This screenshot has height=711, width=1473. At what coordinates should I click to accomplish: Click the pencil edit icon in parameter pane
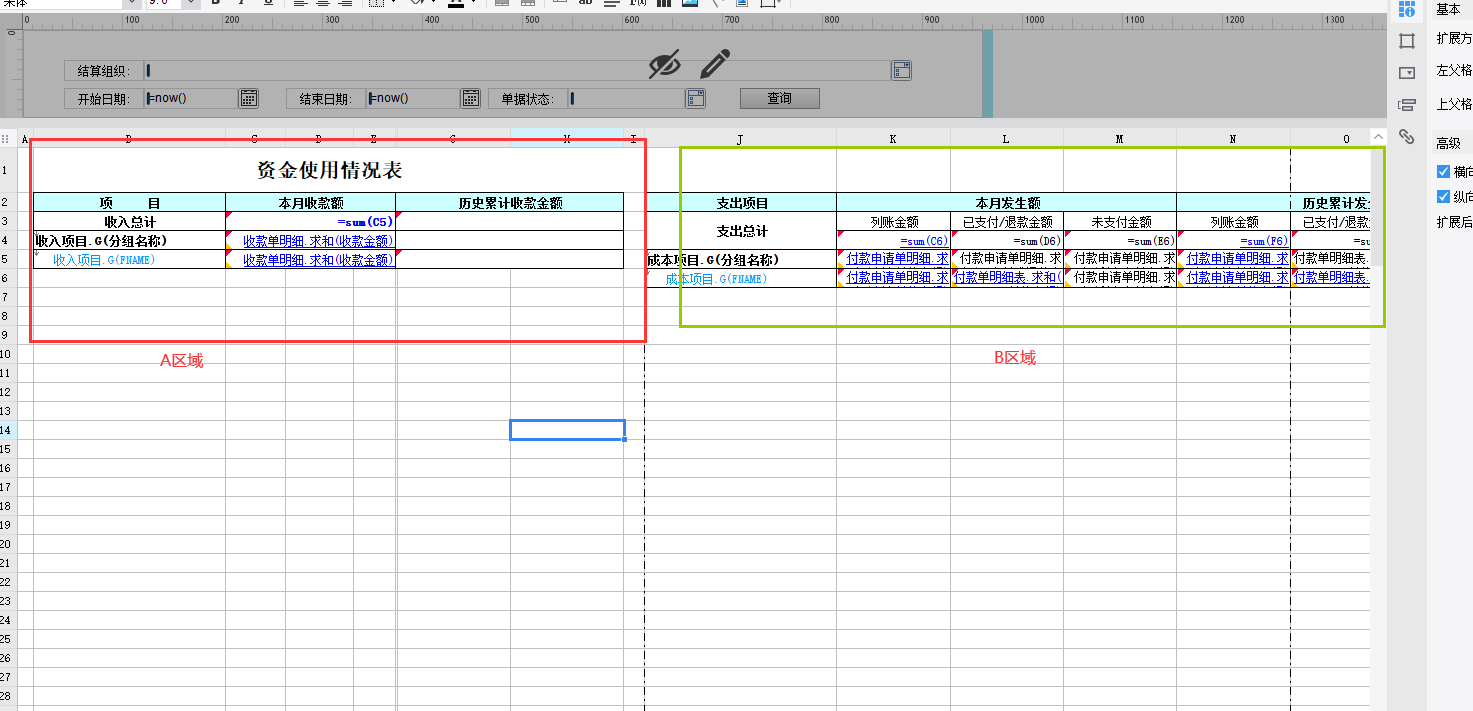click(715, 64)
